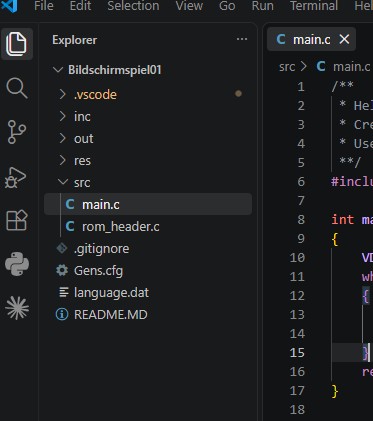Open the Explorer more actions ellipsis
This screenshot has height=421, width=373.
pyautogui.click(x=242, y=39)
